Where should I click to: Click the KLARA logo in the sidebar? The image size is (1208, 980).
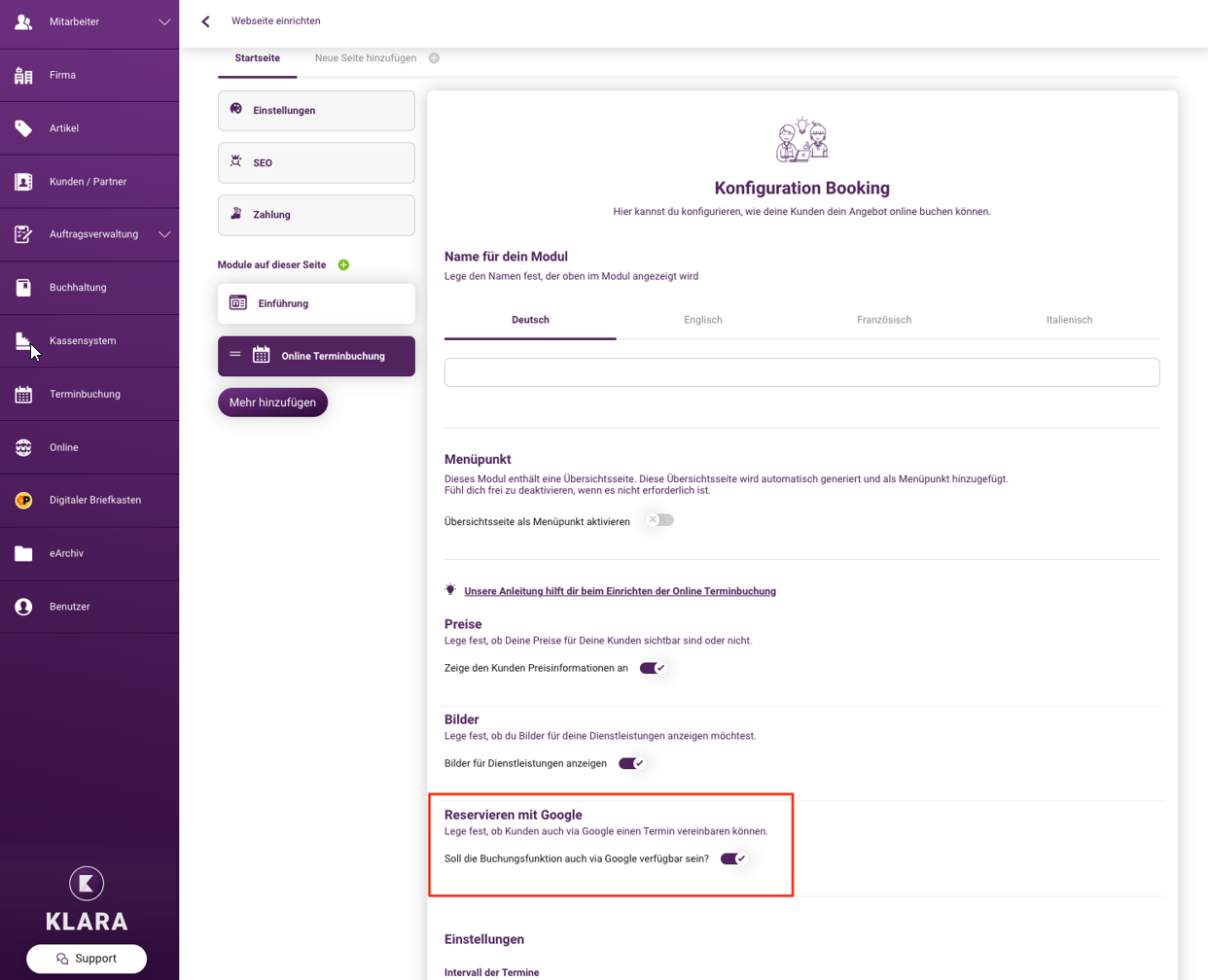pyautogui.click(x=87, y=898)
